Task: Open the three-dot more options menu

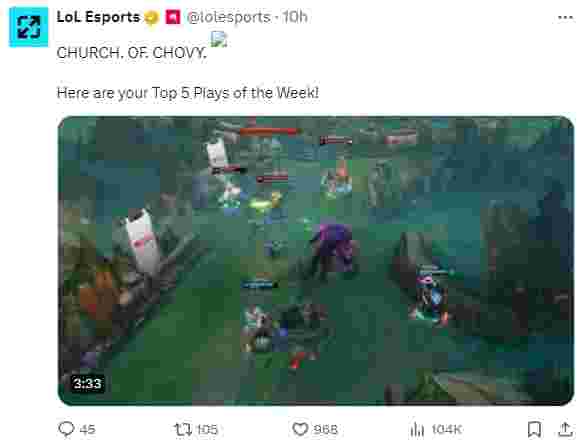Action: tap(565, 17)
